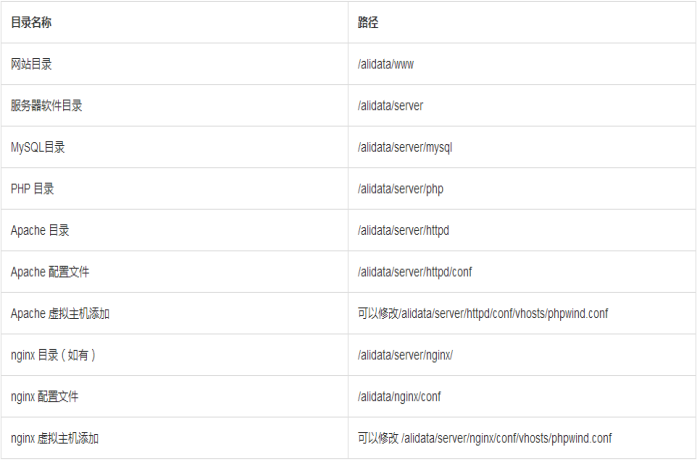
Task: Click the /alidata/server/php path
Action: (400, 189)
